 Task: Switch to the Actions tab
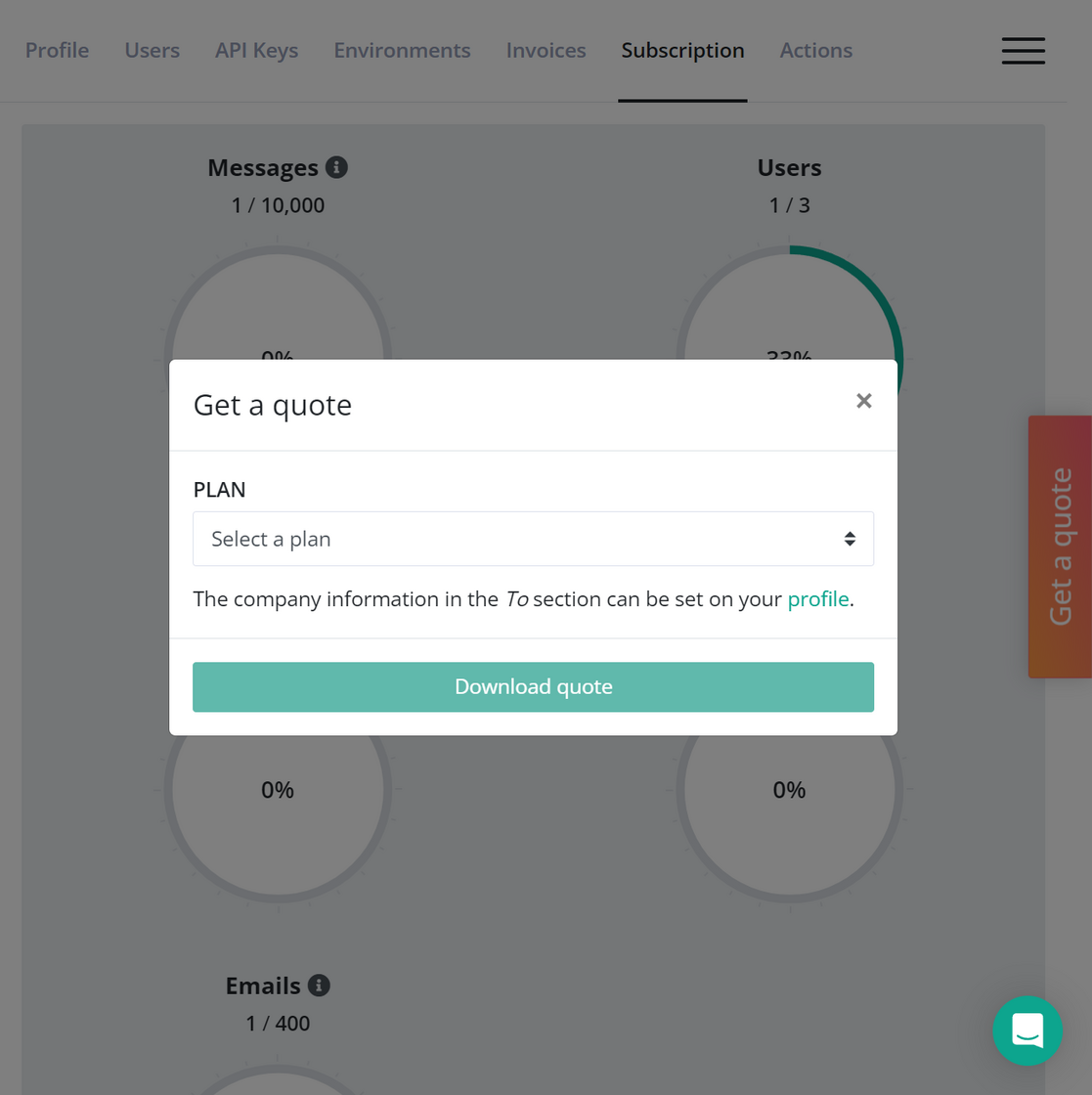coord(816,50)
